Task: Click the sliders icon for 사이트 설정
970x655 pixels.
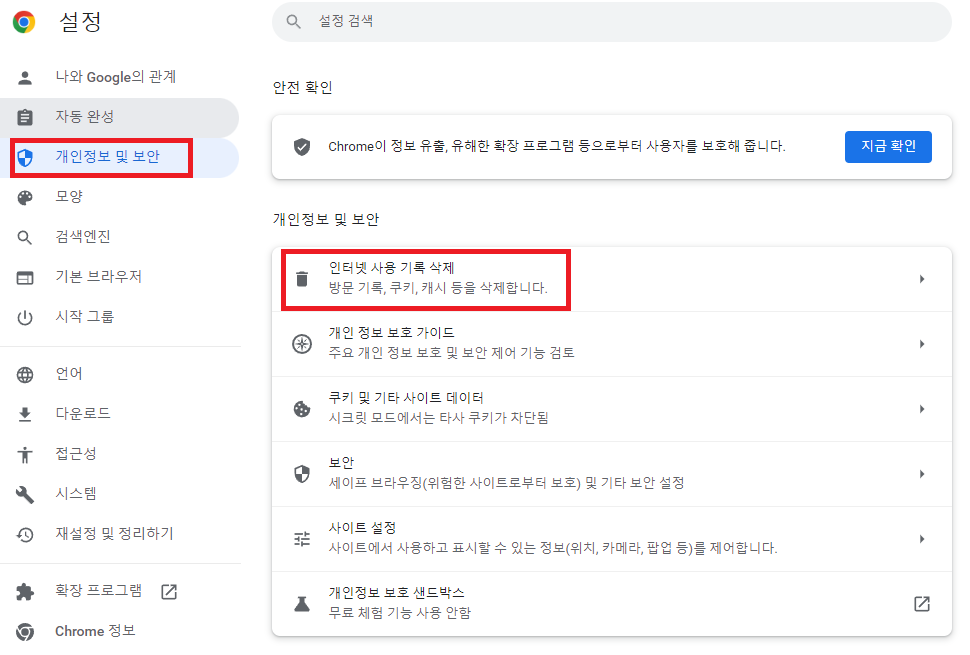Action: coord(302,537)
